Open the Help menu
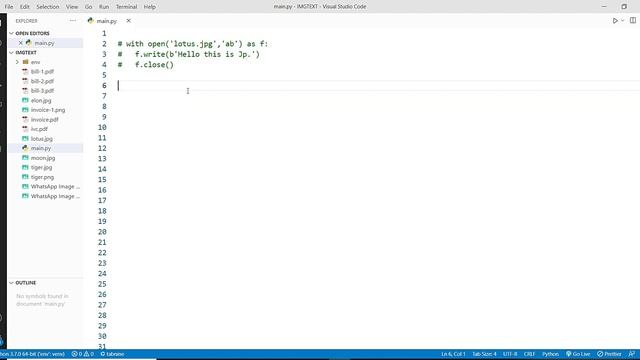This screenshot has height=360, width=640. (150, 7)
